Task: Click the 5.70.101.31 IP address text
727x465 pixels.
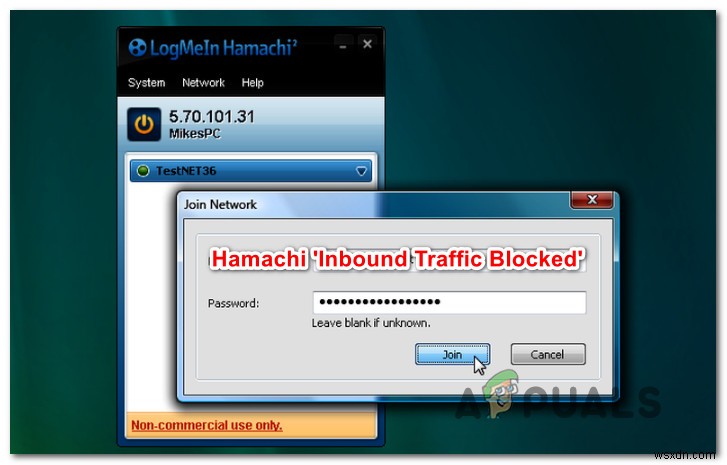Action: click(x=212, y=116)
